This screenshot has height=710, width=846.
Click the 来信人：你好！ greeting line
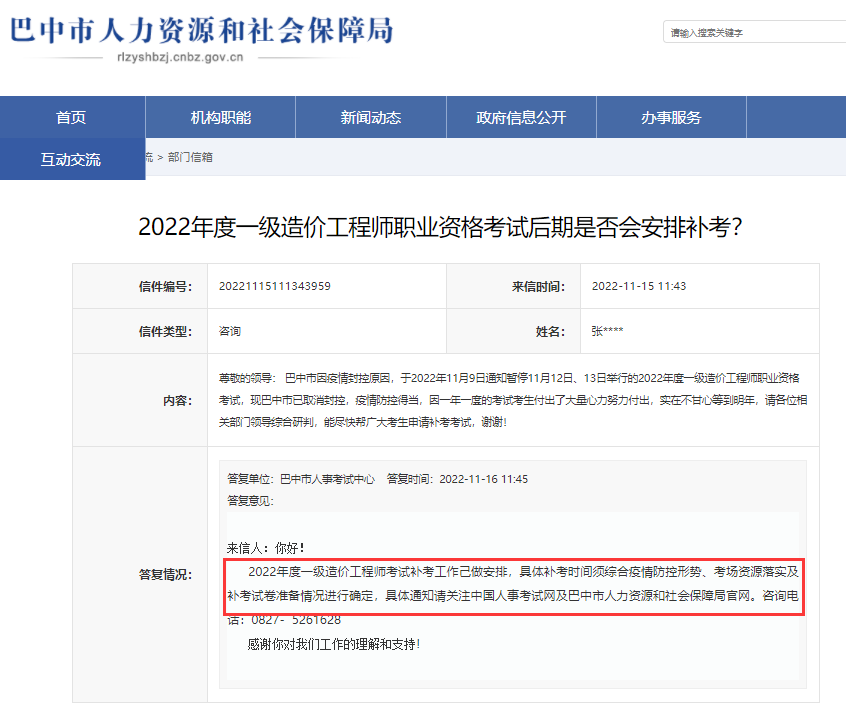click(x=265, y=548)
